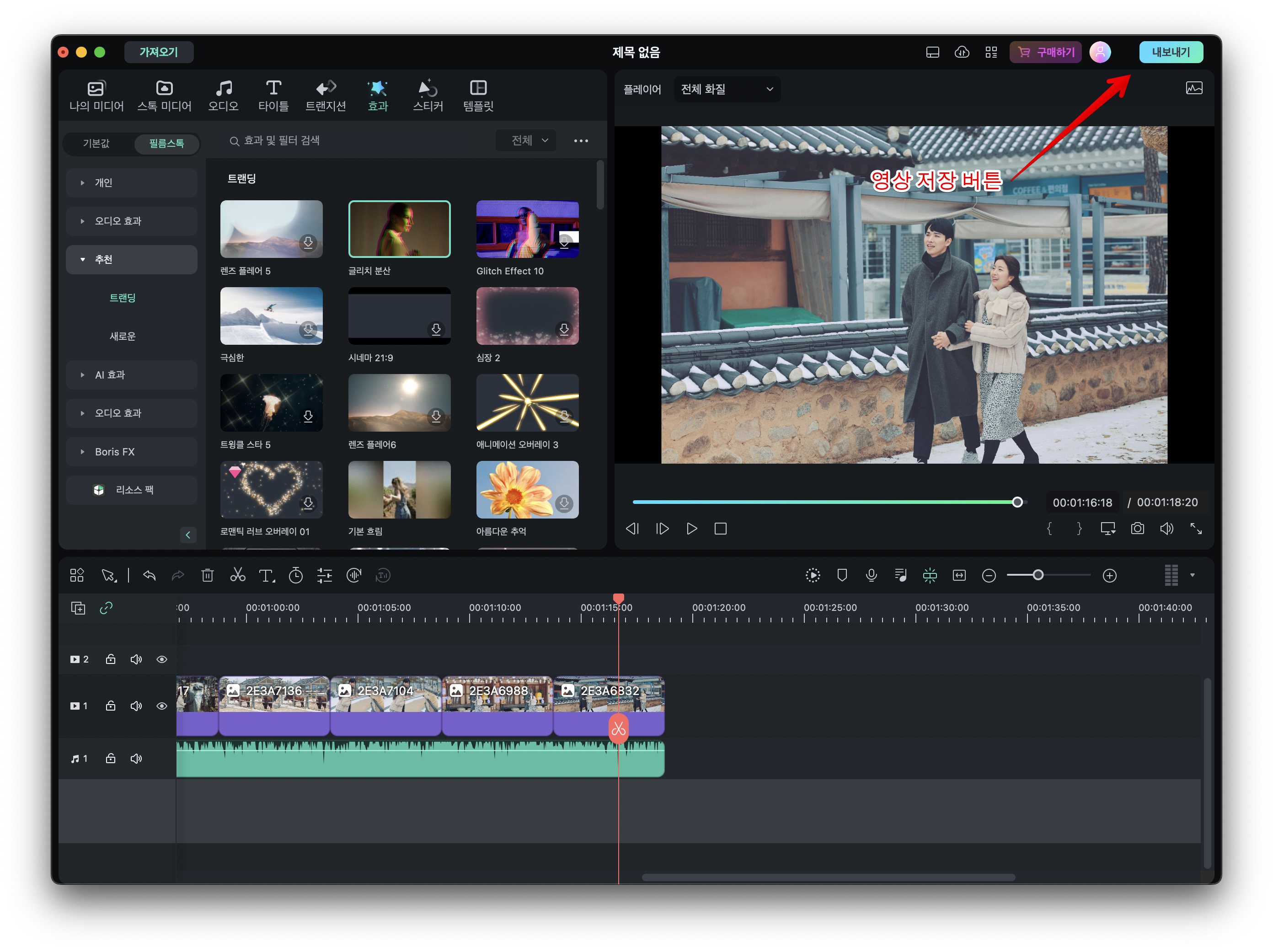Take a snapshot with the camera icon
1273x952 pixels.
[x=1137, y=529]
